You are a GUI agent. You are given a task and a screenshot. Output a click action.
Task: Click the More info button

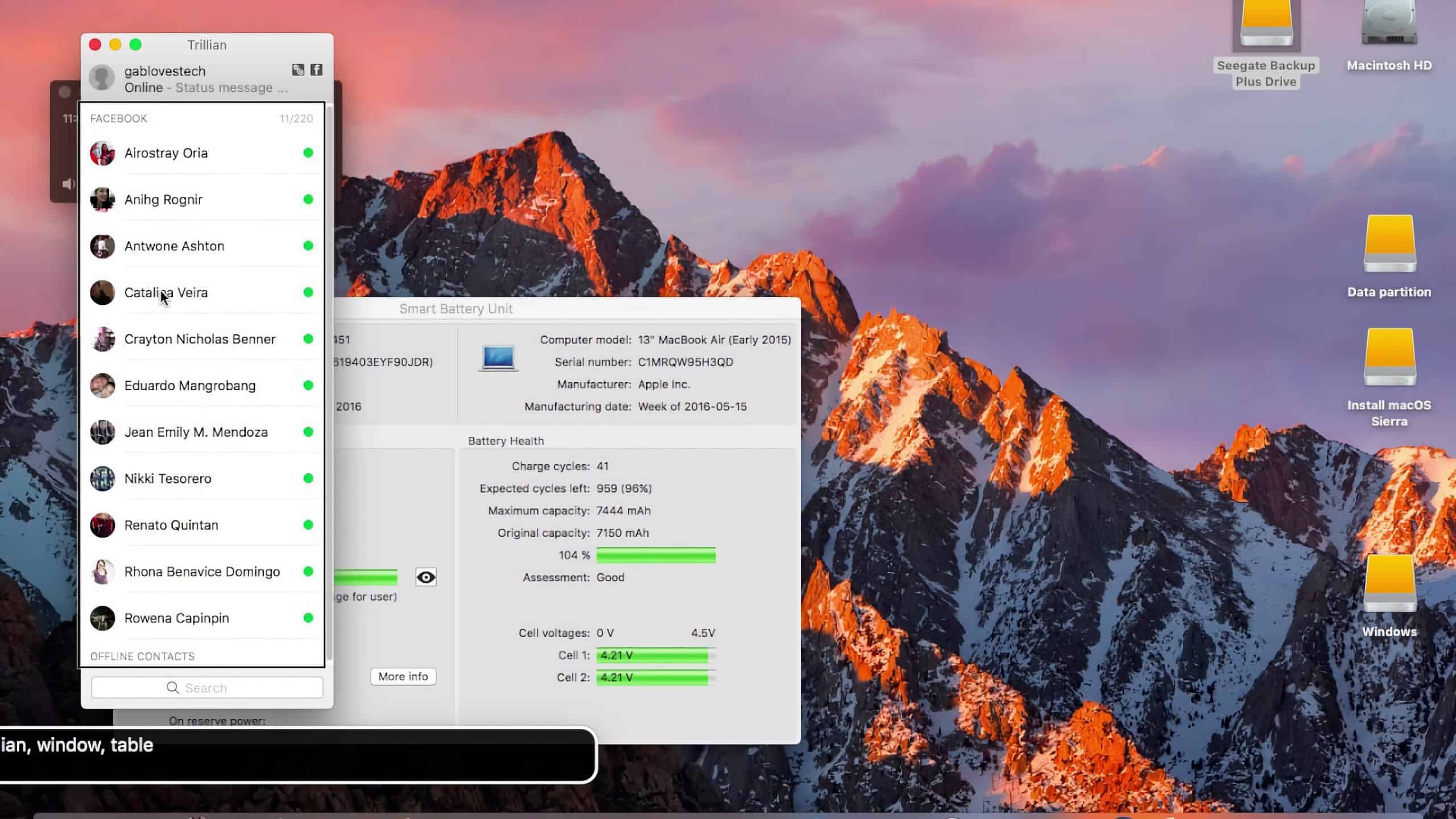coord(403,676)
